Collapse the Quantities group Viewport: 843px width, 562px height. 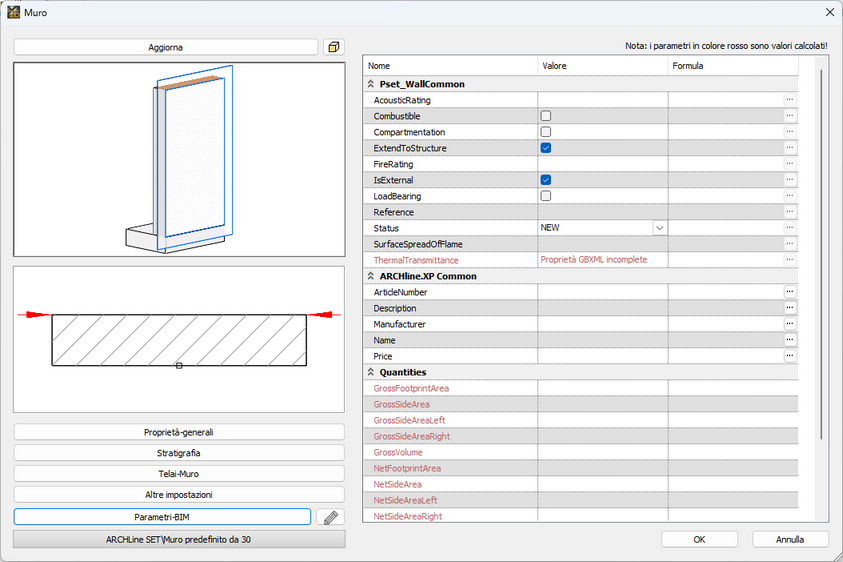click(x=370, y=372)
